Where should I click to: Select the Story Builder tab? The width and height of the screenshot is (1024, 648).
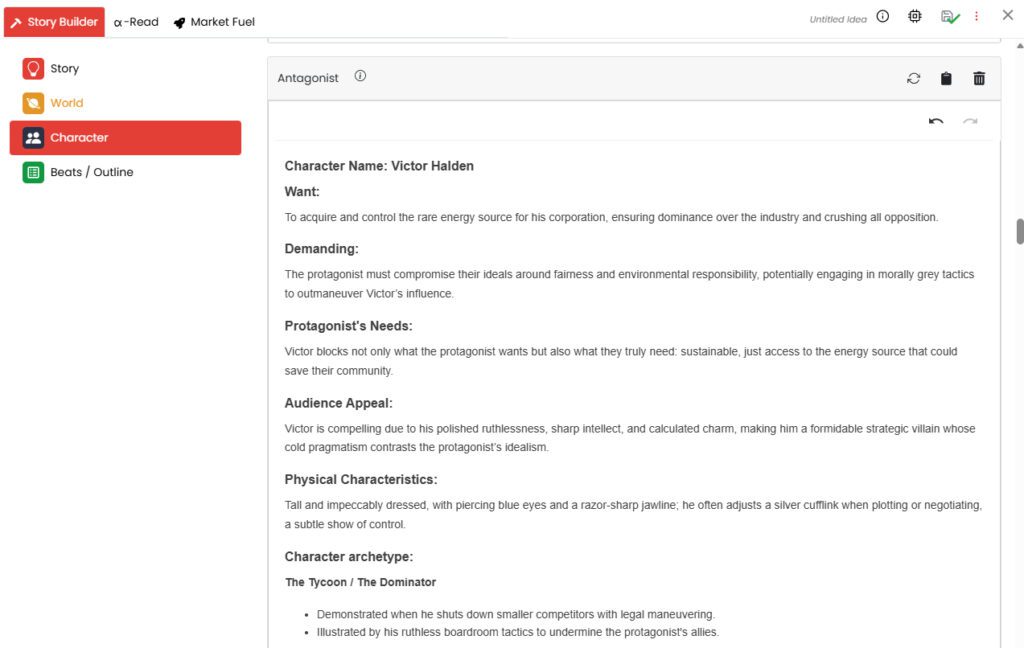(x=54, y=21)
